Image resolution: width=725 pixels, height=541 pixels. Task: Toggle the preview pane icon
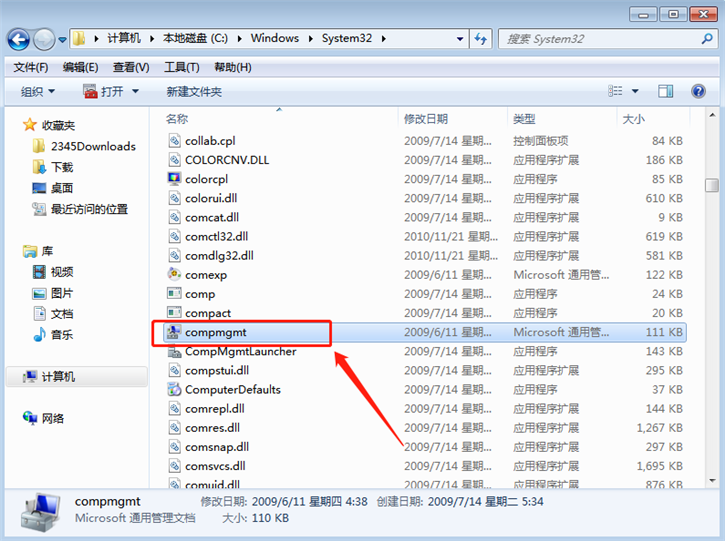(x=665, y=91)
